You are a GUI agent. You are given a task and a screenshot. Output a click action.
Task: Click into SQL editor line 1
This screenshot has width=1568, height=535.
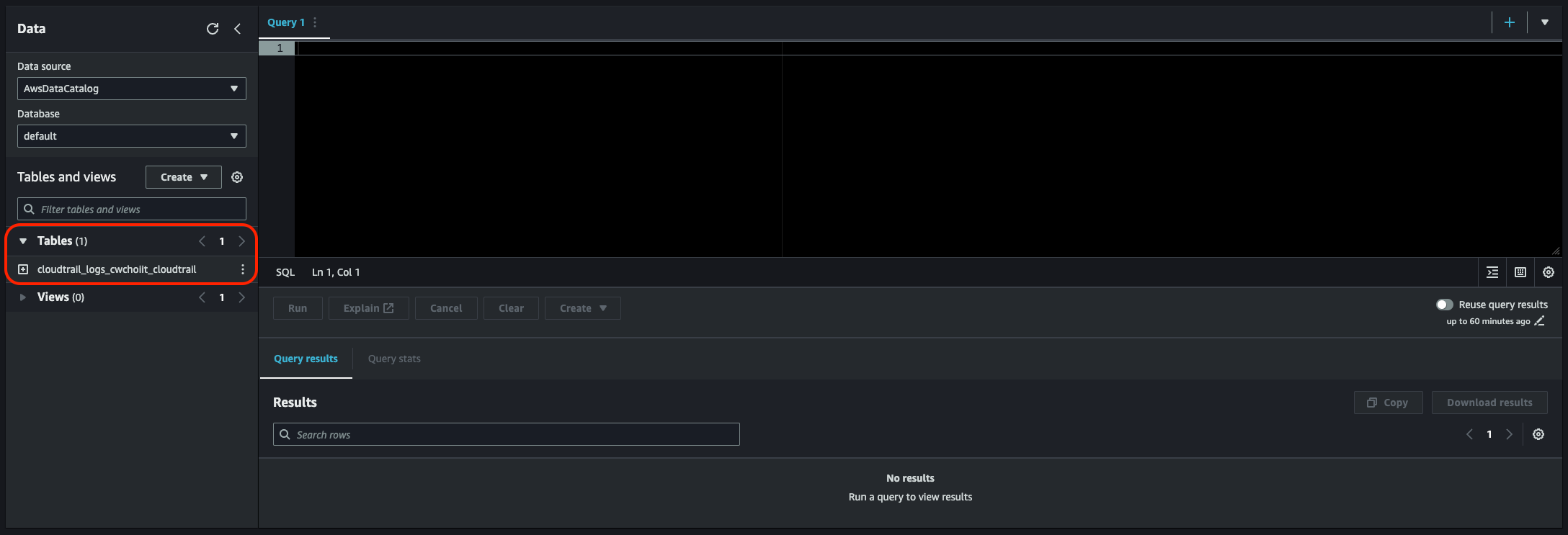click(928, 48)
